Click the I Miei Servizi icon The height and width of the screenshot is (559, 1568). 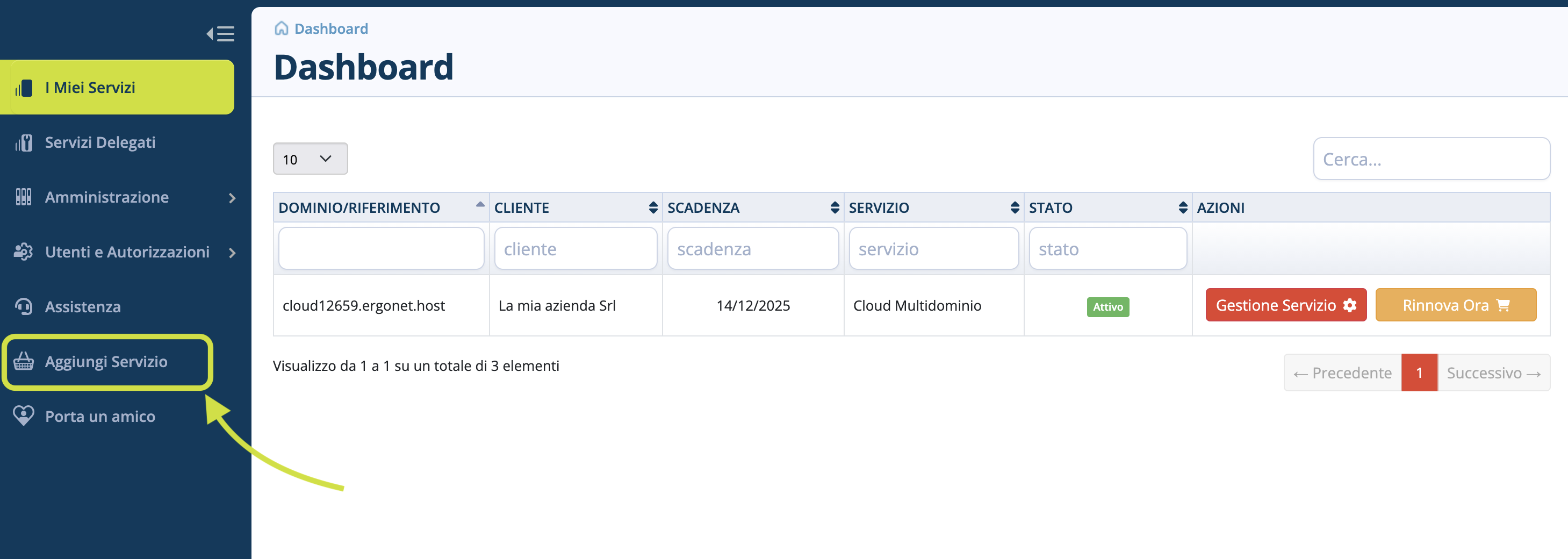click(x=24, y=88)
